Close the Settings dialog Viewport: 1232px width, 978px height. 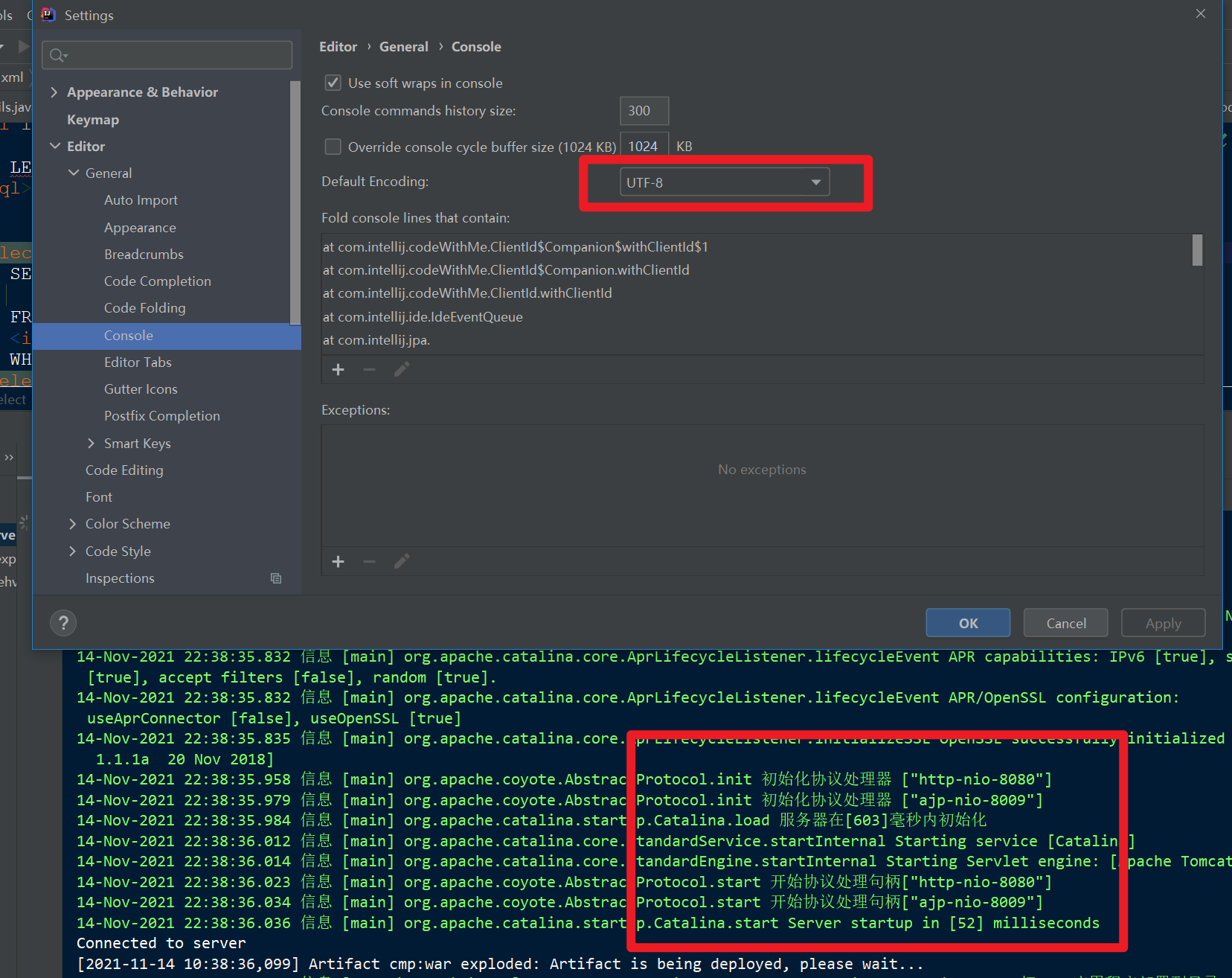coord(1201,14)
